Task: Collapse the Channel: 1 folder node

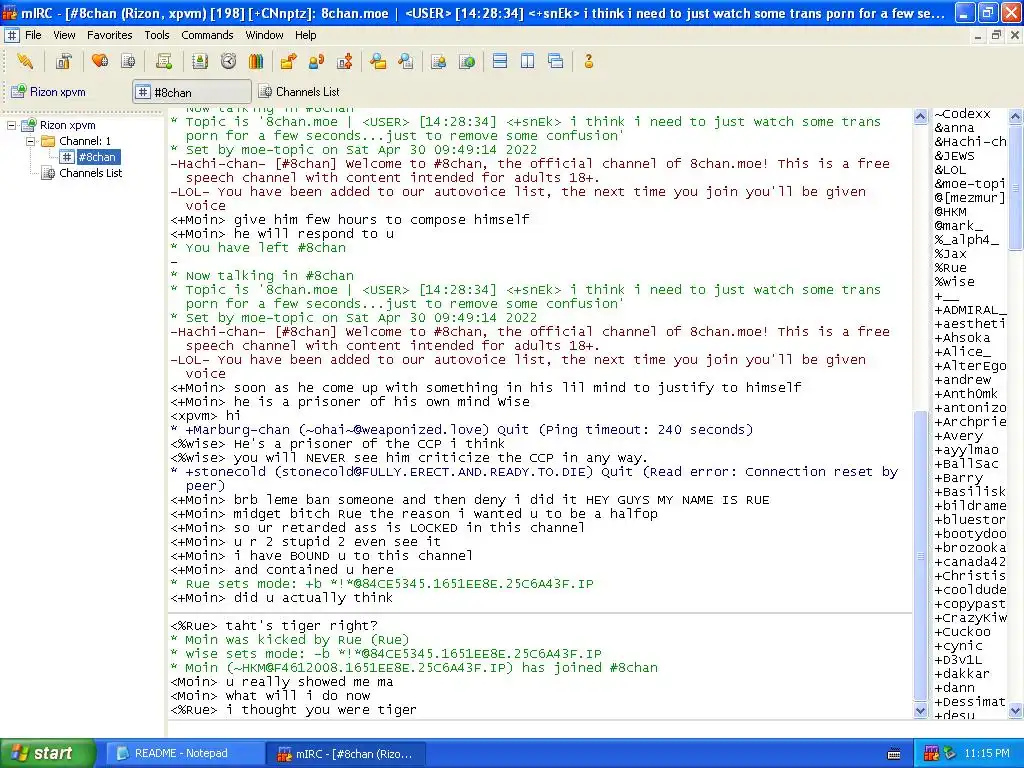Action: pos(30,141)
